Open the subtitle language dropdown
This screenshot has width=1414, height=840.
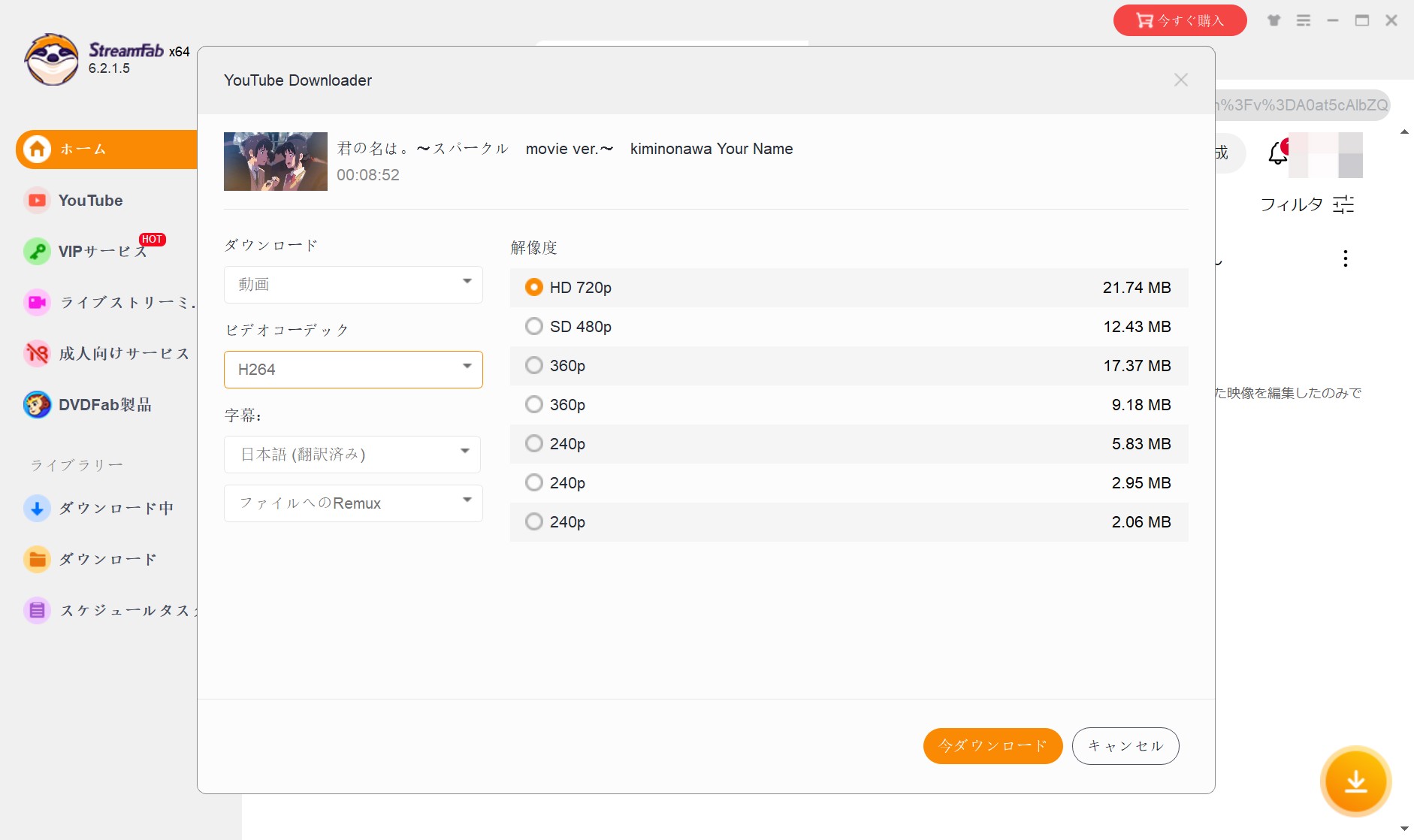point(352,455)
